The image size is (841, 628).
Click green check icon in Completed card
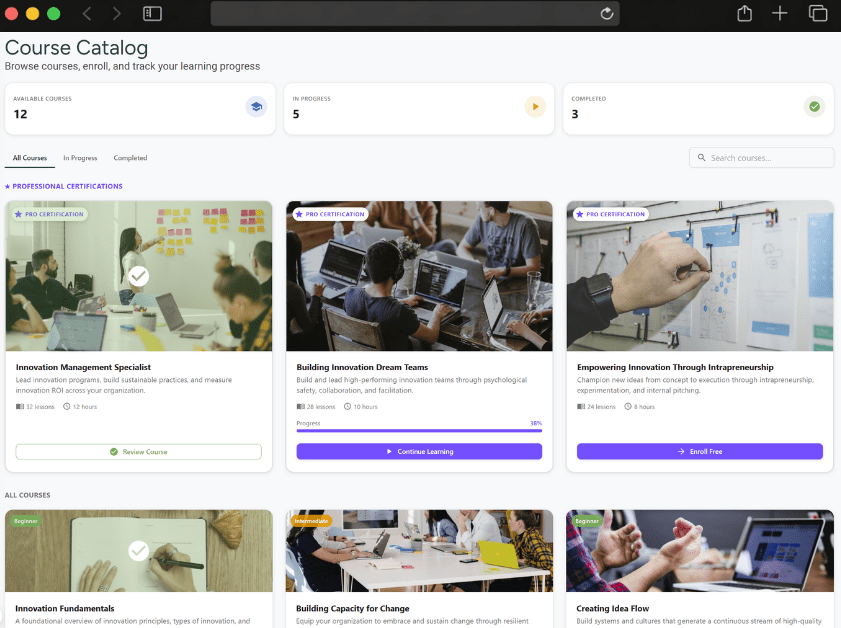(x=814, y=107)
